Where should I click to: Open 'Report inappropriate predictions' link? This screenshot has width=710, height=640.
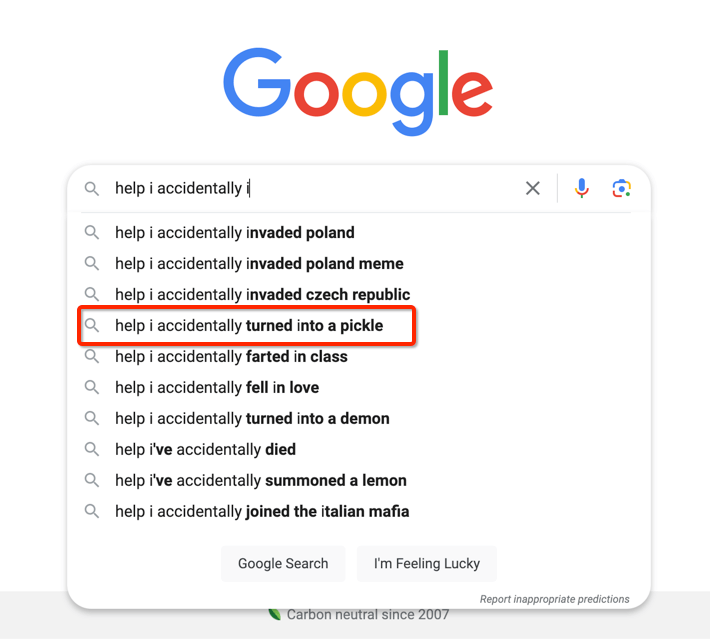pyautogui.click(x=554, y=599)
